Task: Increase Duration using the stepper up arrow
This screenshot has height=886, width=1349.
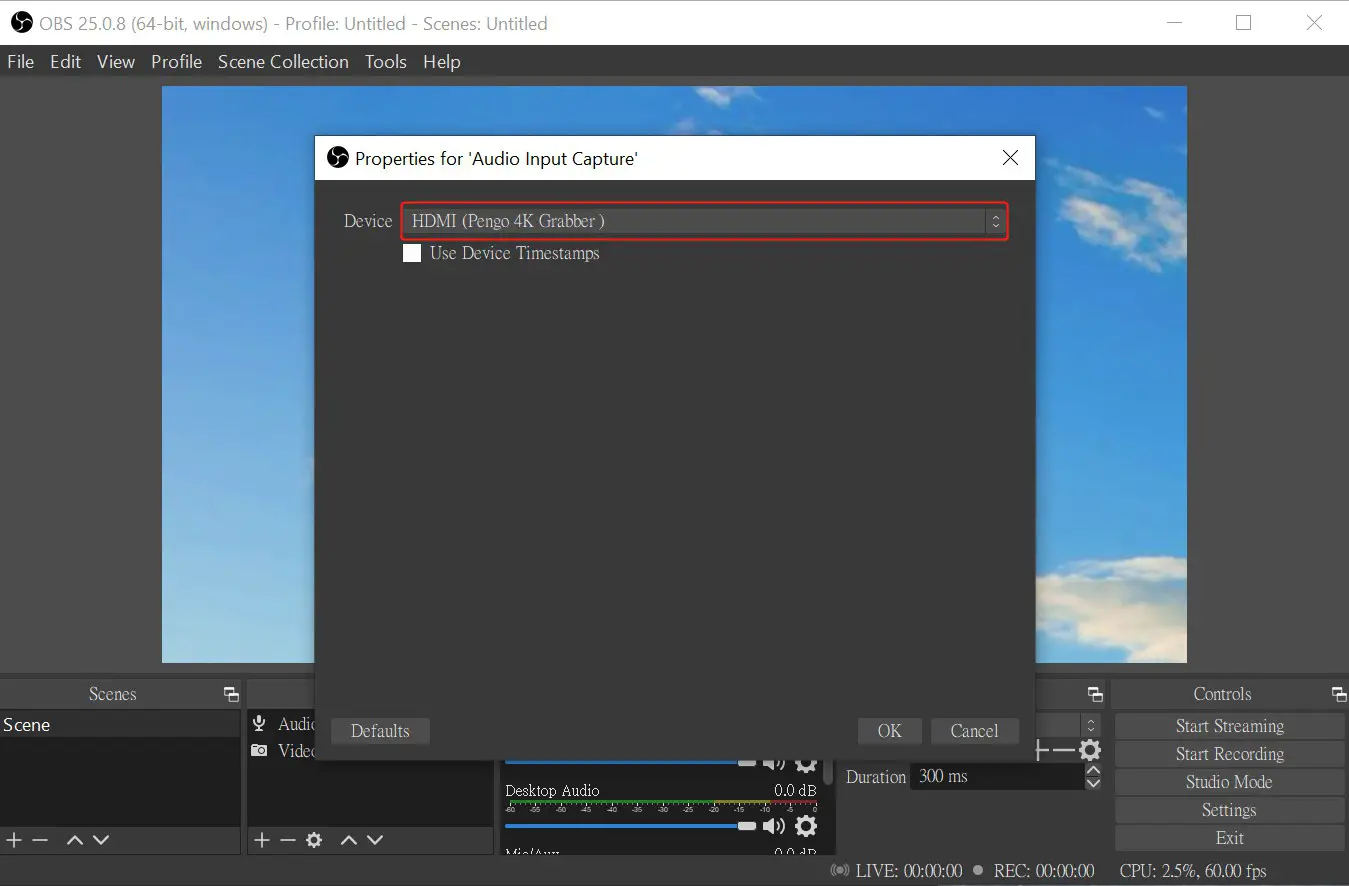Action: pos(1094,770)
